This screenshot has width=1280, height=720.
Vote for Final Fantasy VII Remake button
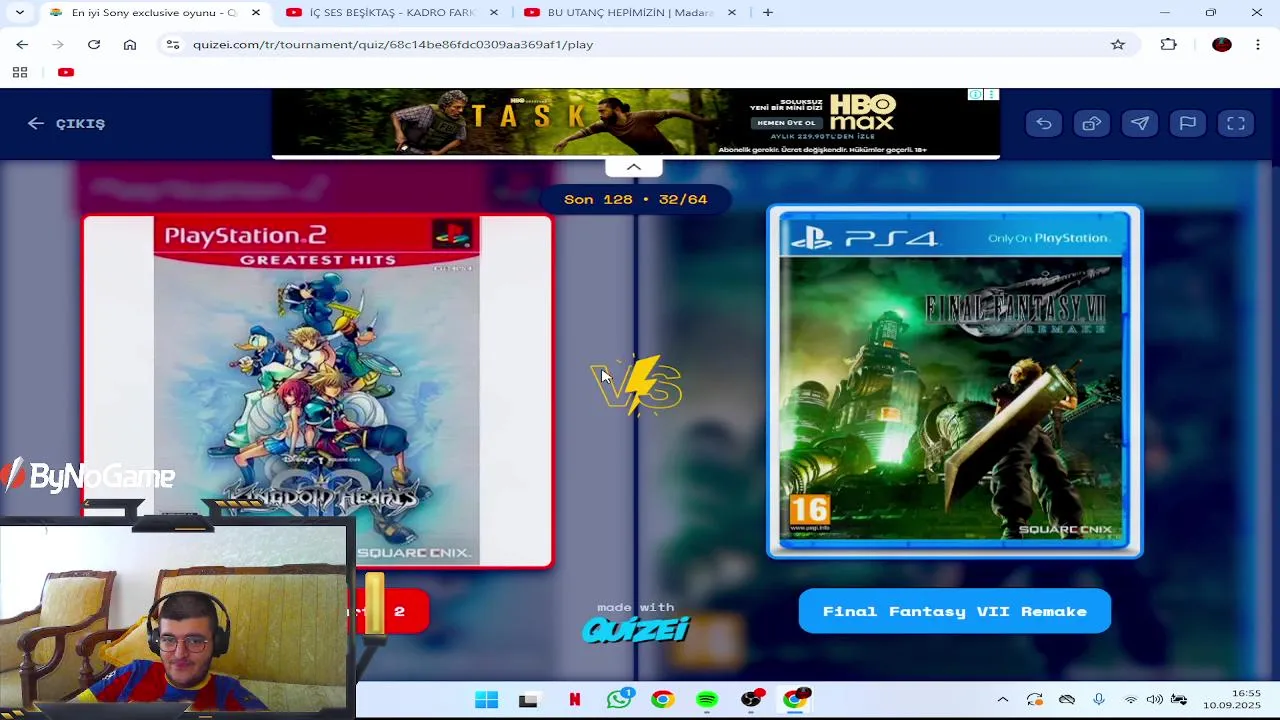tap(954, 611)
